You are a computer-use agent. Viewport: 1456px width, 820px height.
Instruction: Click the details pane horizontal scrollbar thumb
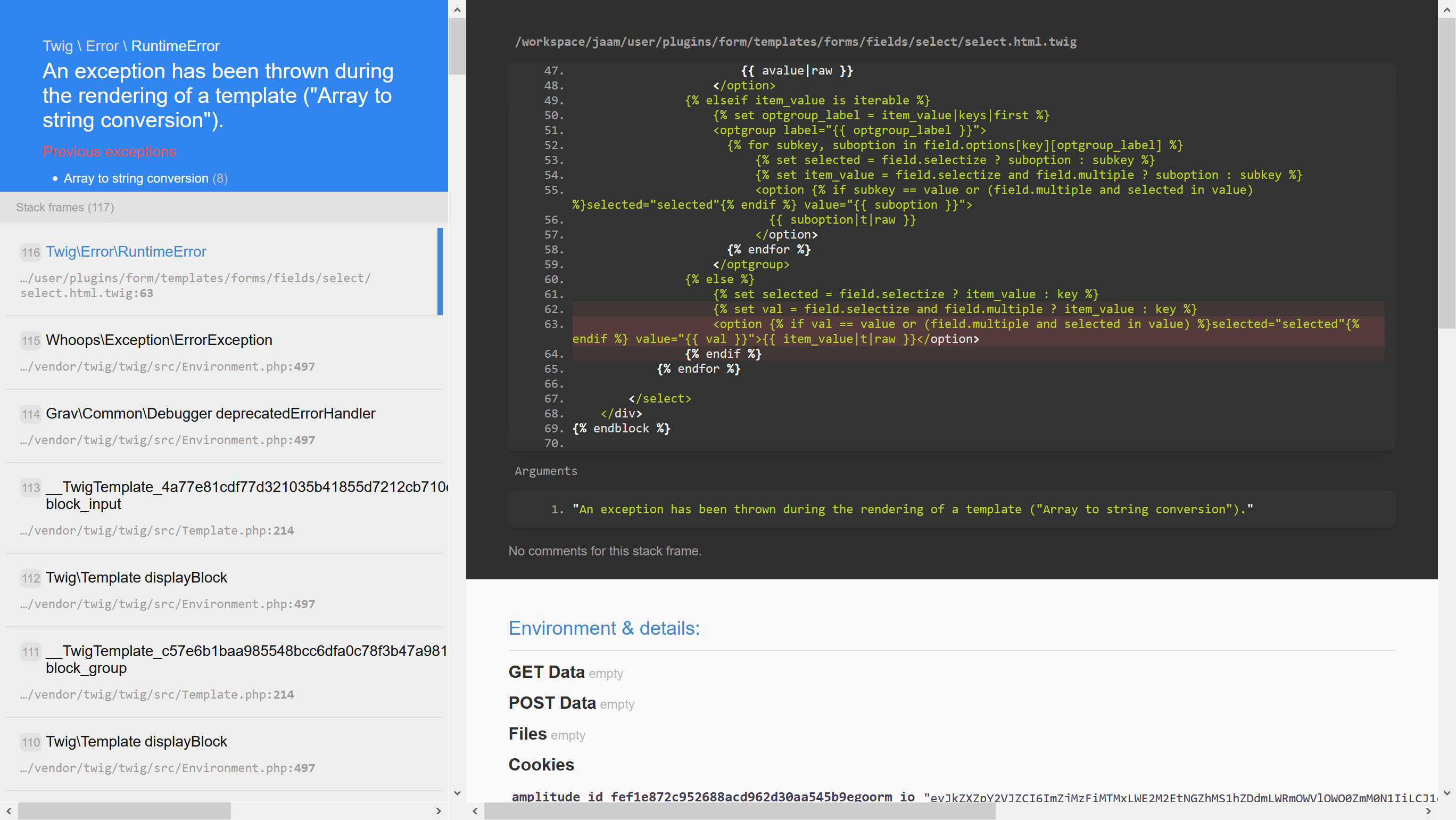click(x=739, y=811)
